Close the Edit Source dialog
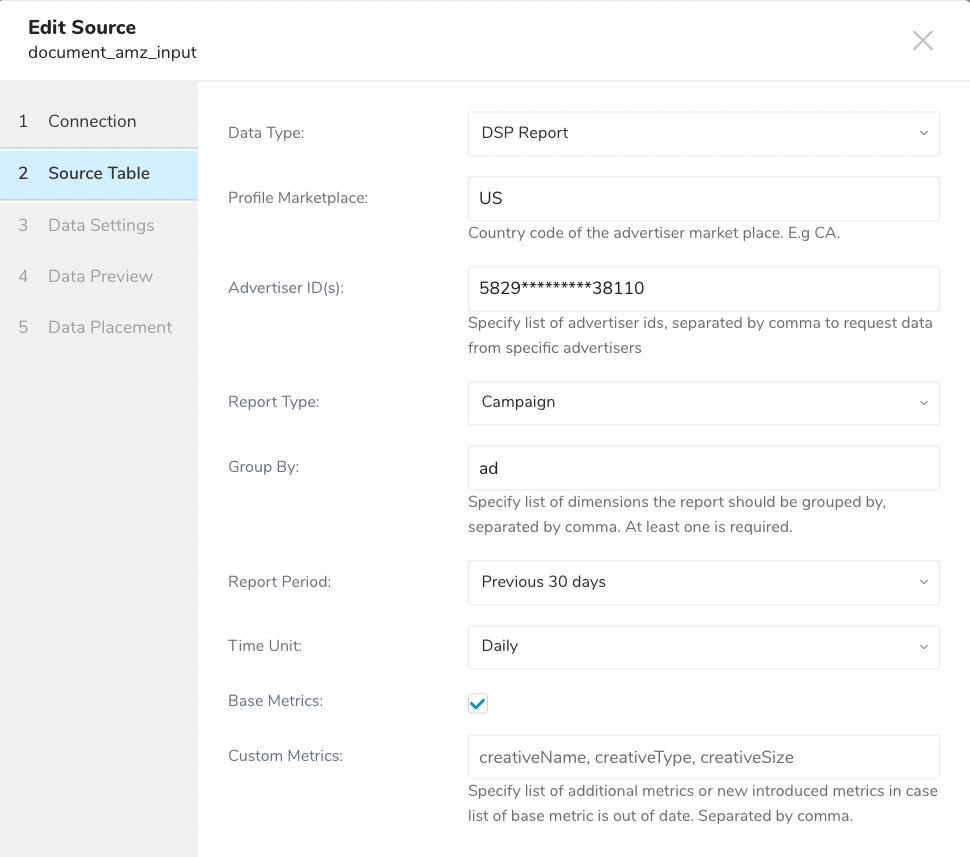970x857 pixels. (x=922, y=40)
